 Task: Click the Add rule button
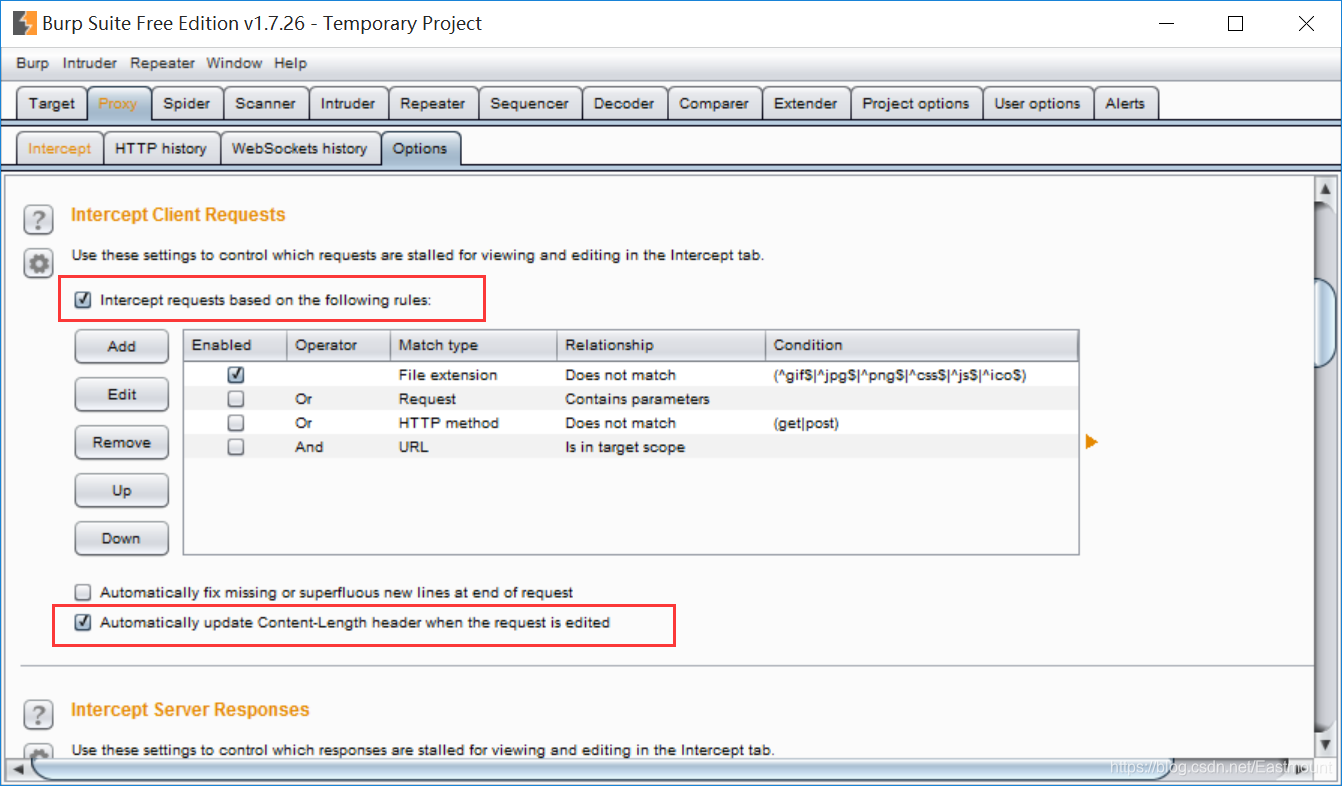point(122,346)
